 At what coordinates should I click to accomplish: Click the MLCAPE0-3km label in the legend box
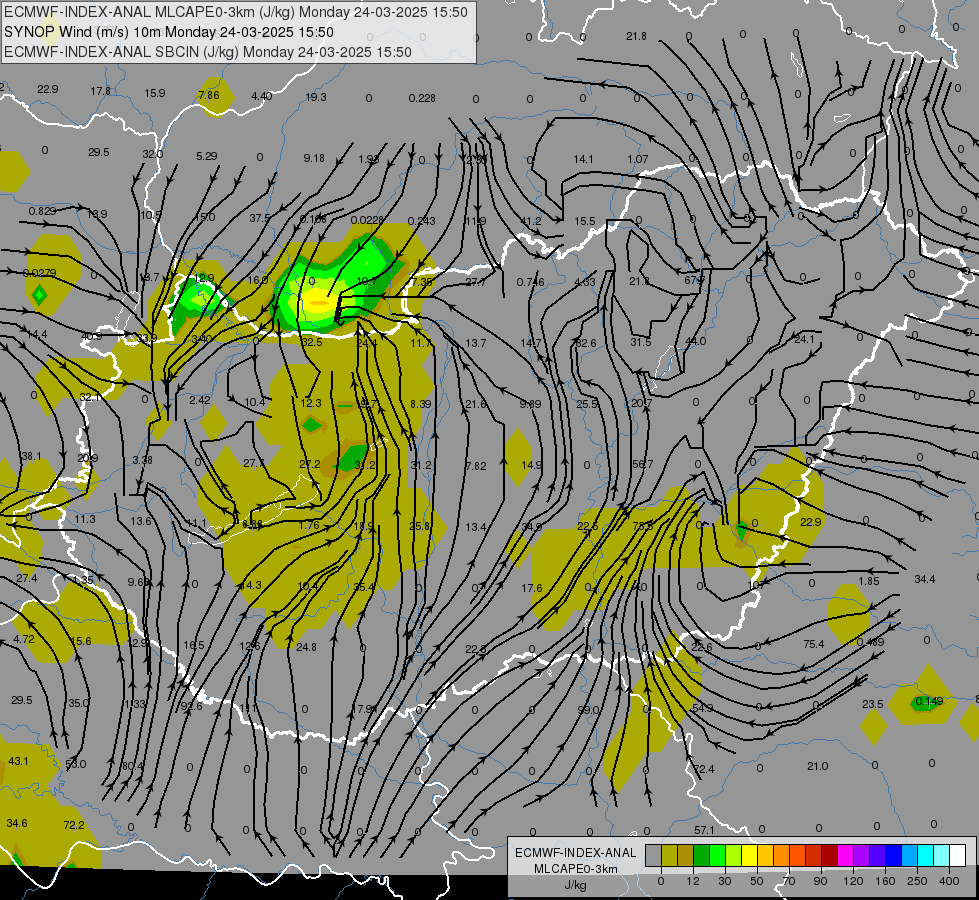click(576, 869)
